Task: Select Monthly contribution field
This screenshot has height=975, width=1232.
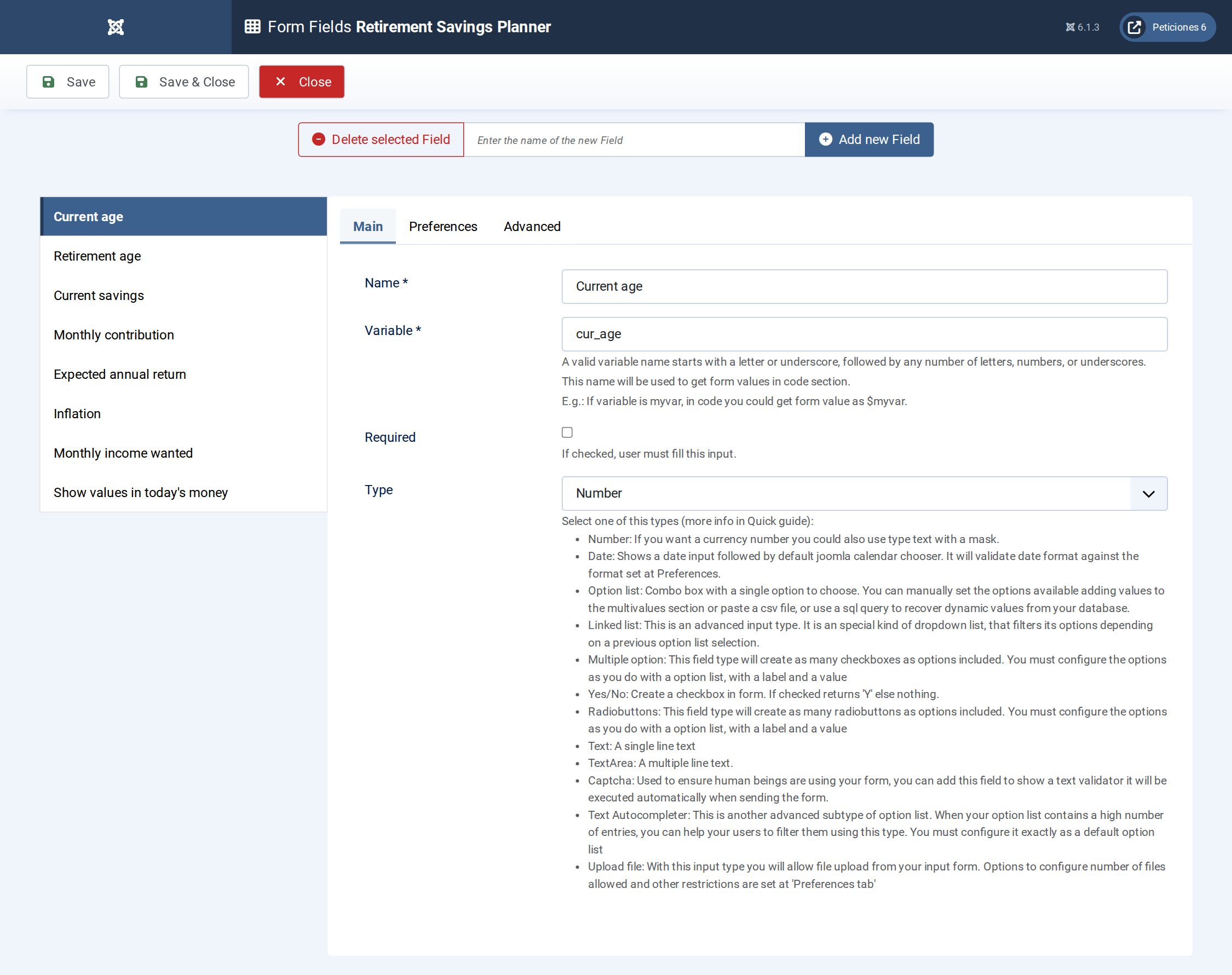Action: tap(183, 334)
